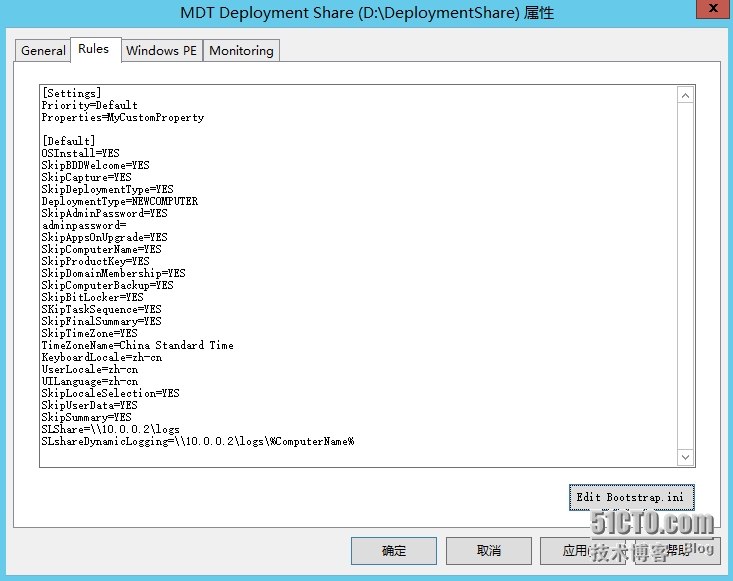Click the SLshareDynamicLogging line
The width and height of the screenshot is (733, 581).
point(198,442)
